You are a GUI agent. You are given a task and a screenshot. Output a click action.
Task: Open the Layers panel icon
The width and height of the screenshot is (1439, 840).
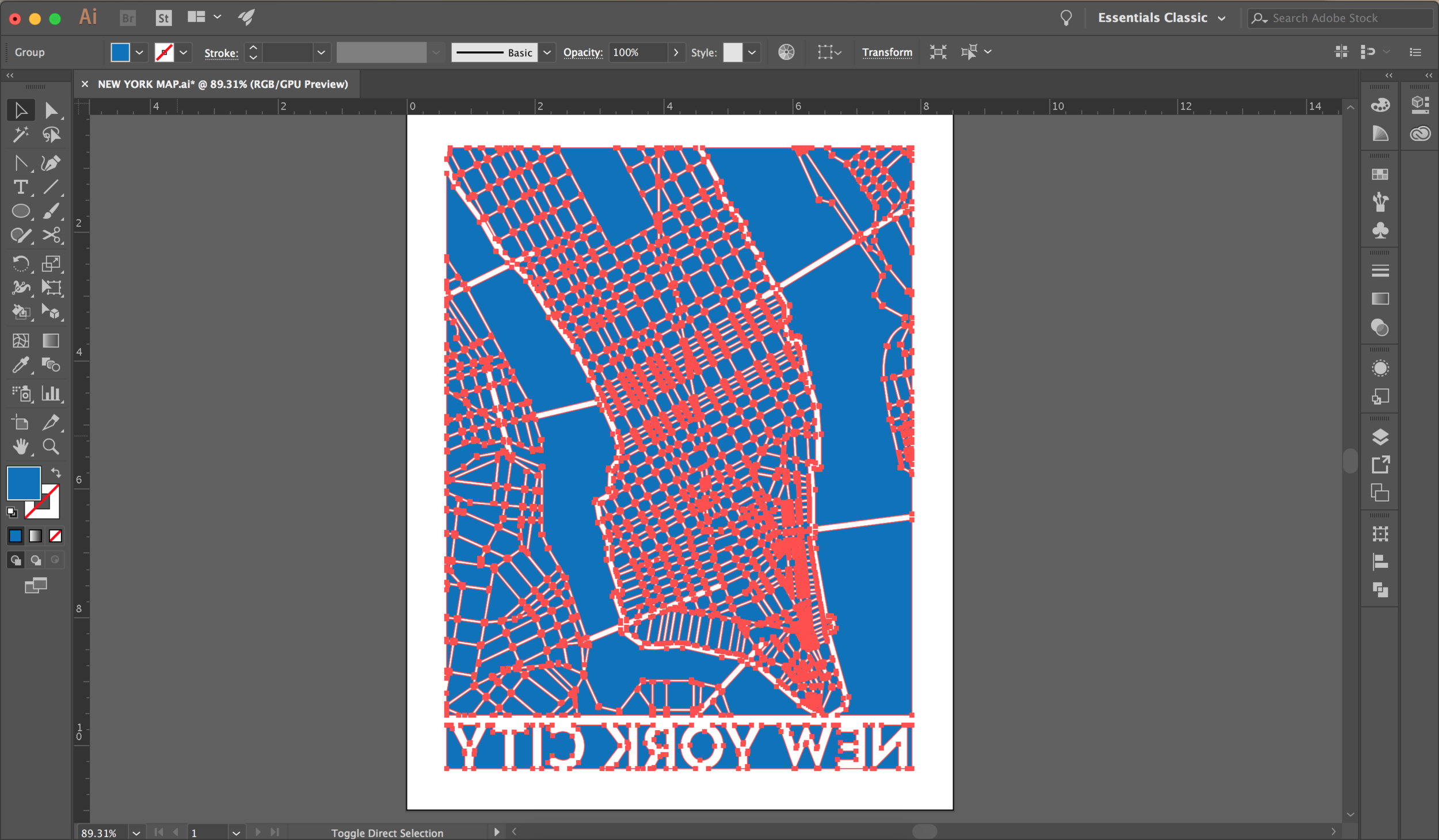(1380, 437)
